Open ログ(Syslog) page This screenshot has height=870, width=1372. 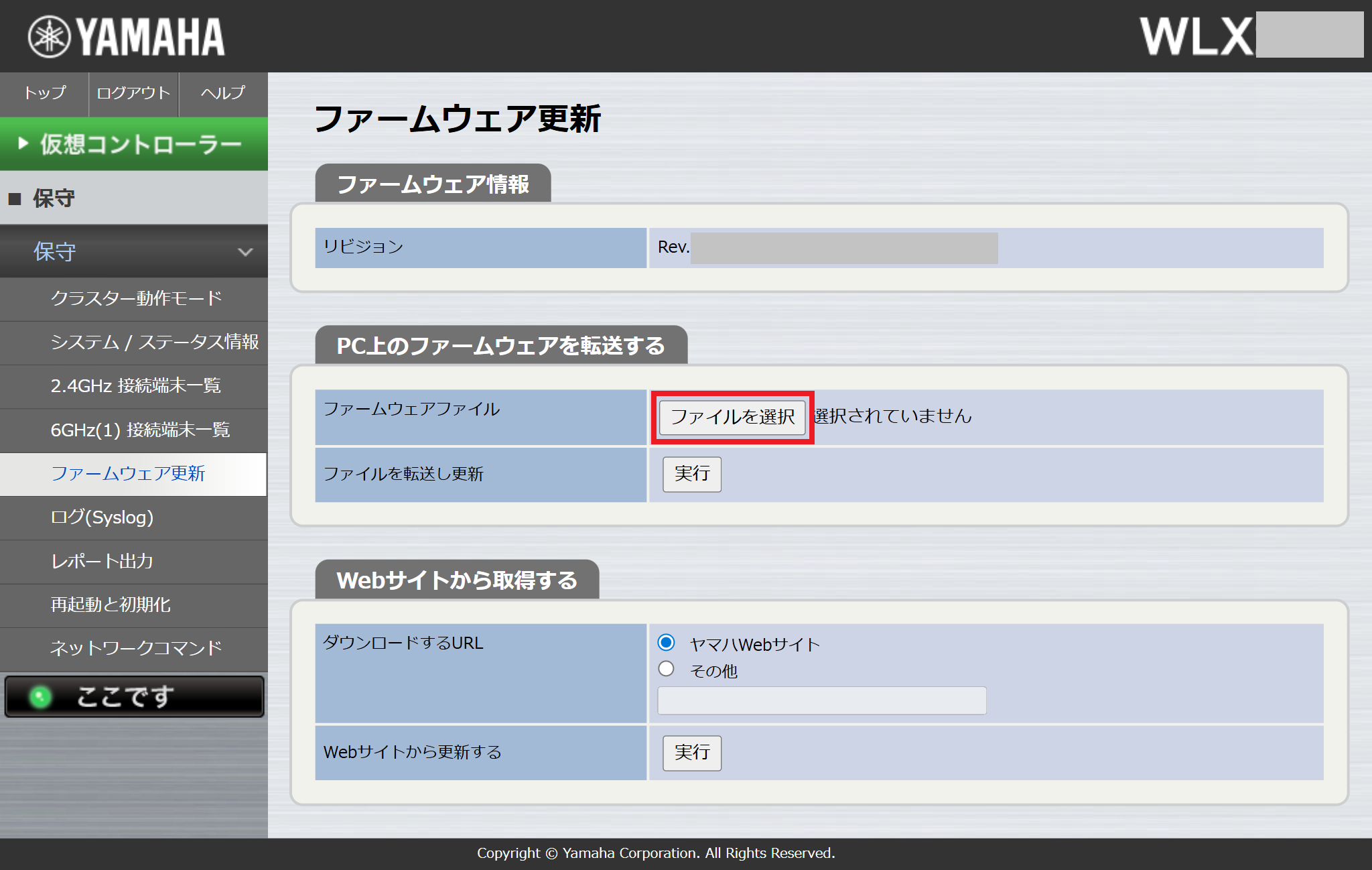pos(134,517)
